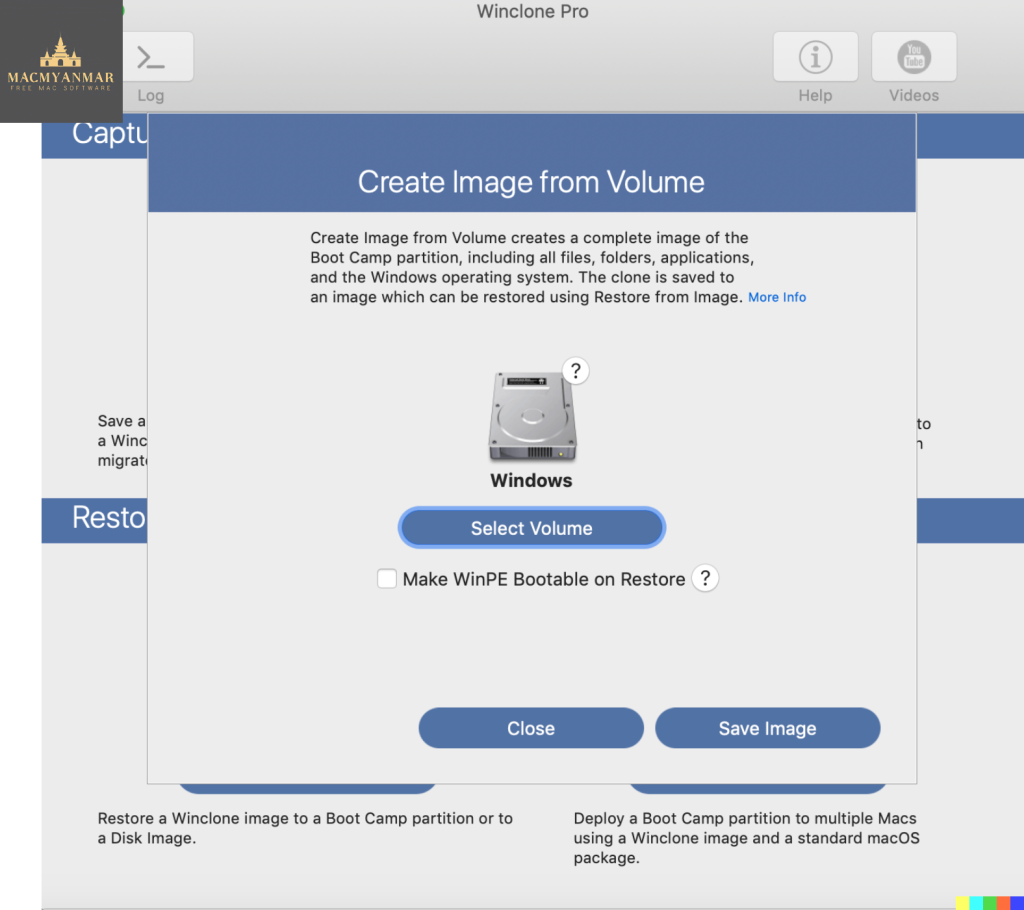Open the More Info link
Image resolution: width=1024 pixels, height=910 pixels.
click(x=776, y=297)
